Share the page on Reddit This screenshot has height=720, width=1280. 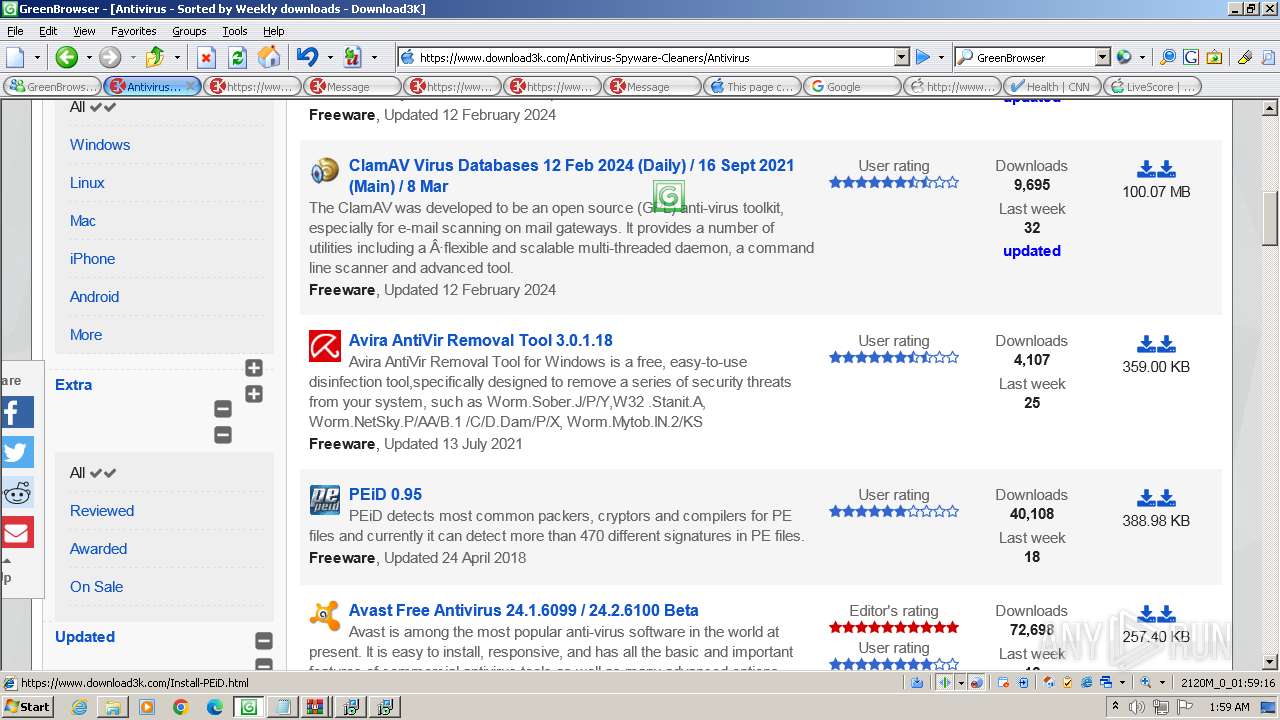(x=17, y=492)
